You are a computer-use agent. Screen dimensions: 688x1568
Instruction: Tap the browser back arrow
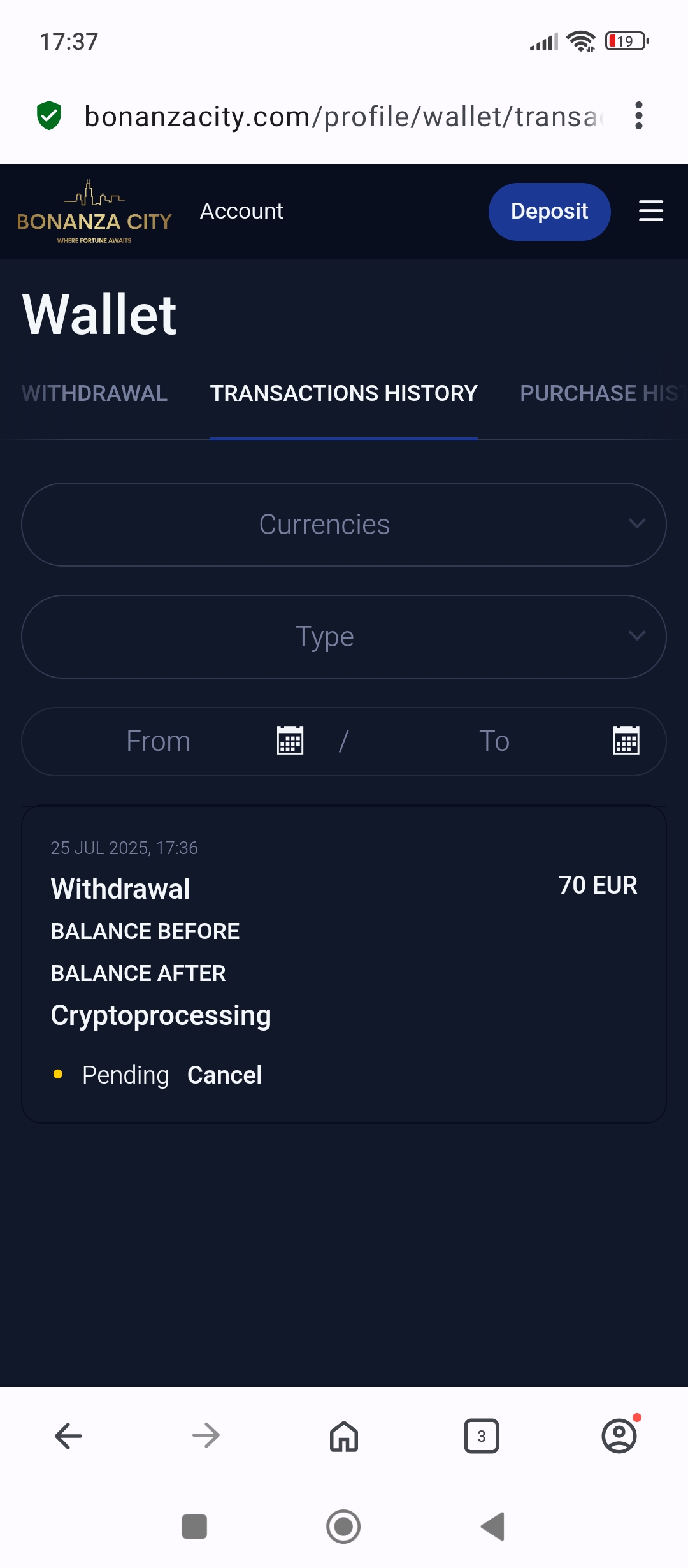68,1436
